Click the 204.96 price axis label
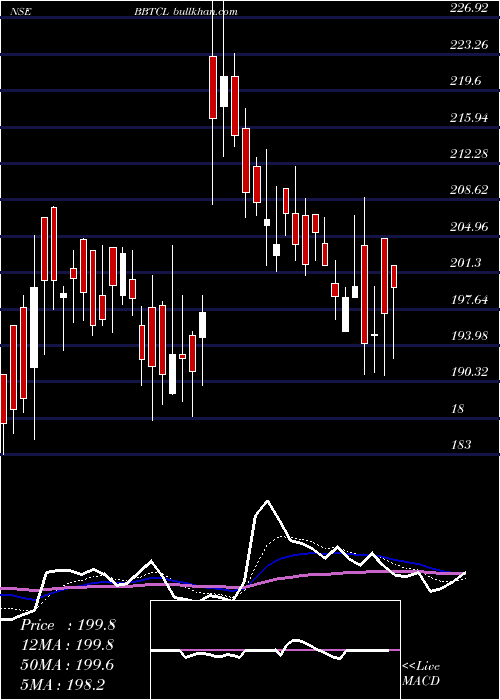This screenshot has width=500, height=700. pyautogui.click(x=469, y=226)
